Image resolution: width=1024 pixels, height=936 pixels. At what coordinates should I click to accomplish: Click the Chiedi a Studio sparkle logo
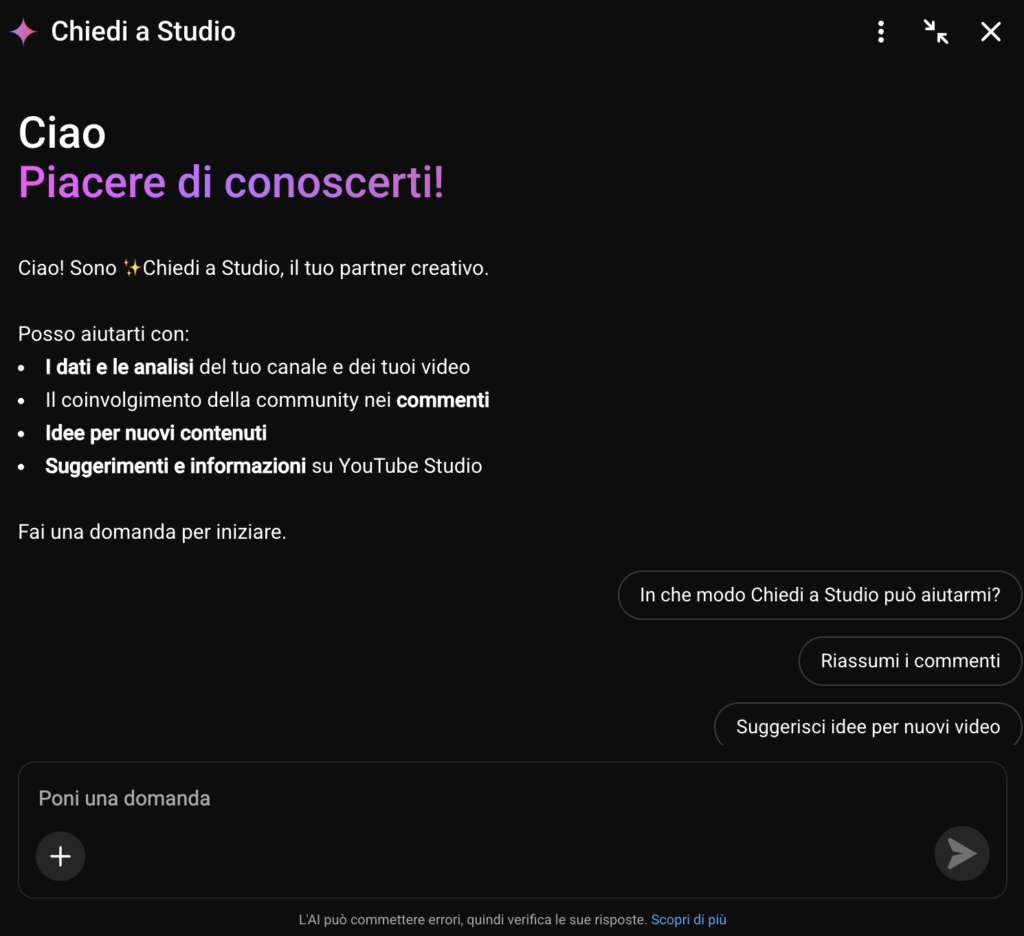click(23, 32)
